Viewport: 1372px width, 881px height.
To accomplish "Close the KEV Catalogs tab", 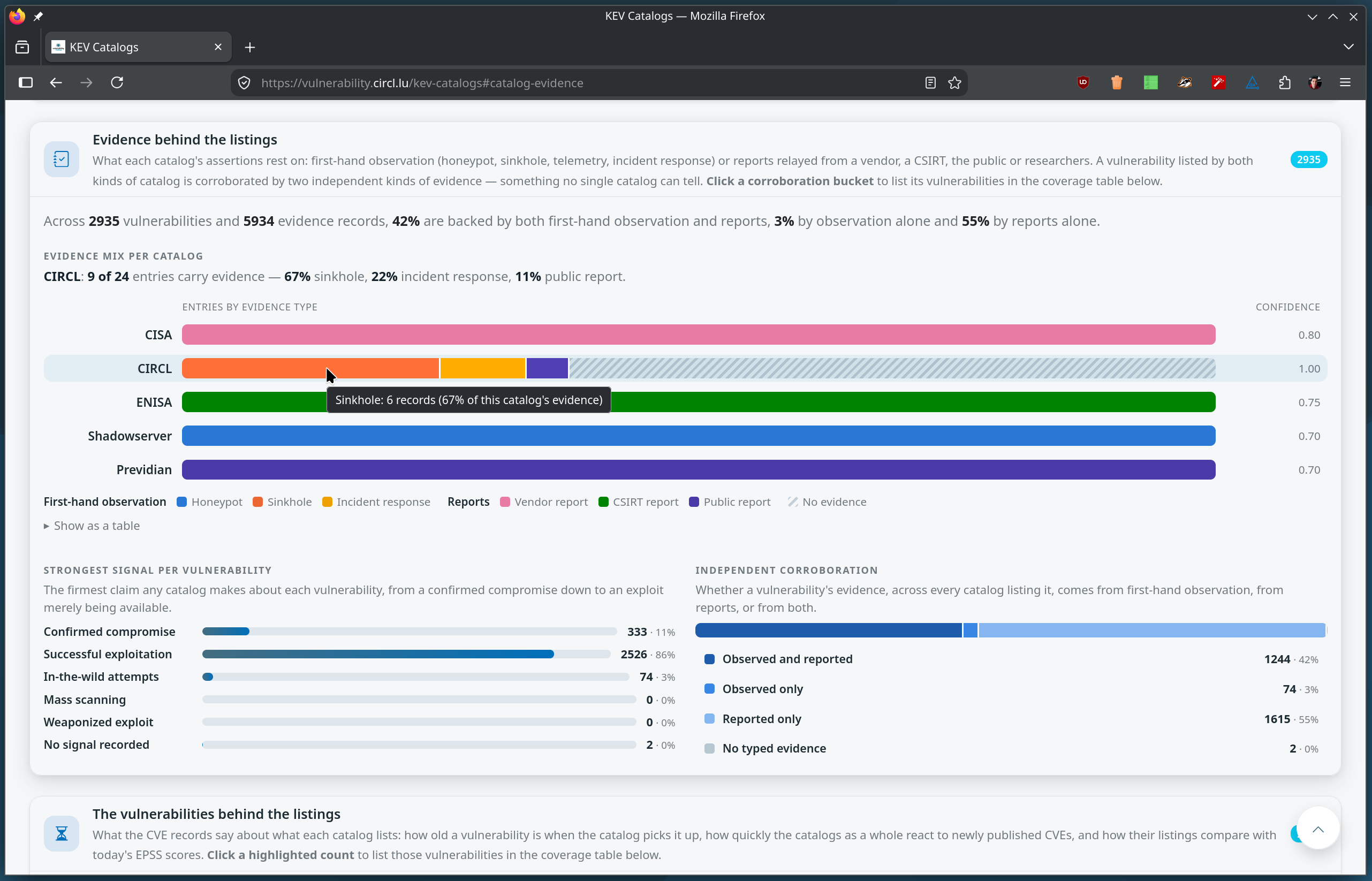I will point(218,47).
